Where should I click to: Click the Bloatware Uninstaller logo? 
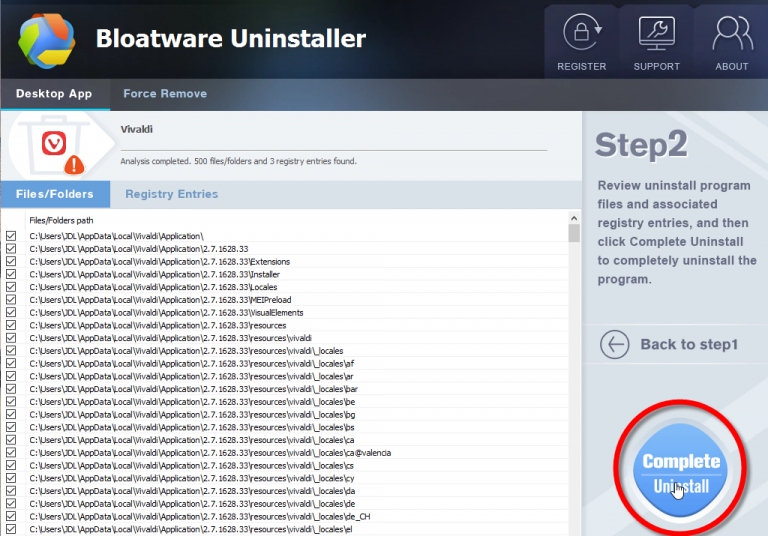pyautogui.click(x=47, y=41)
